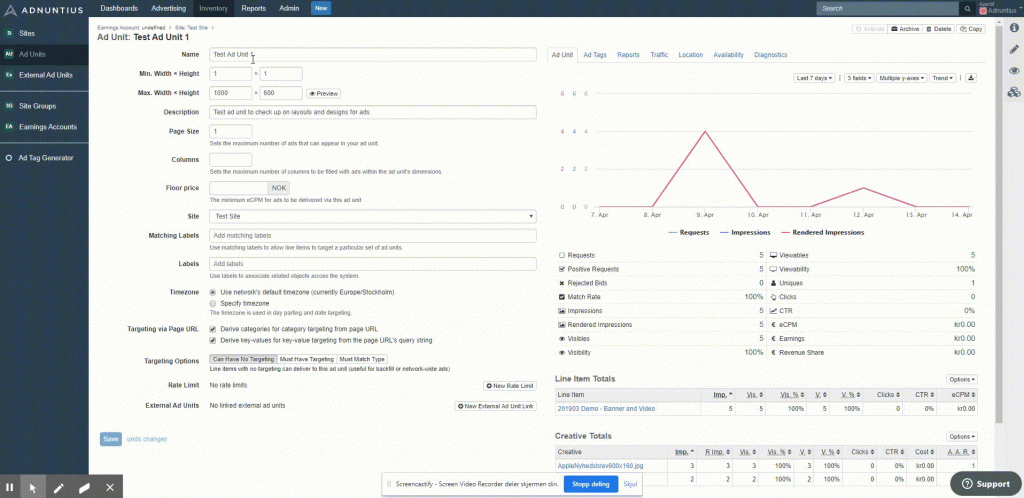Select Must Match Type option
The image size is (1024, 498).
point(362,359)
